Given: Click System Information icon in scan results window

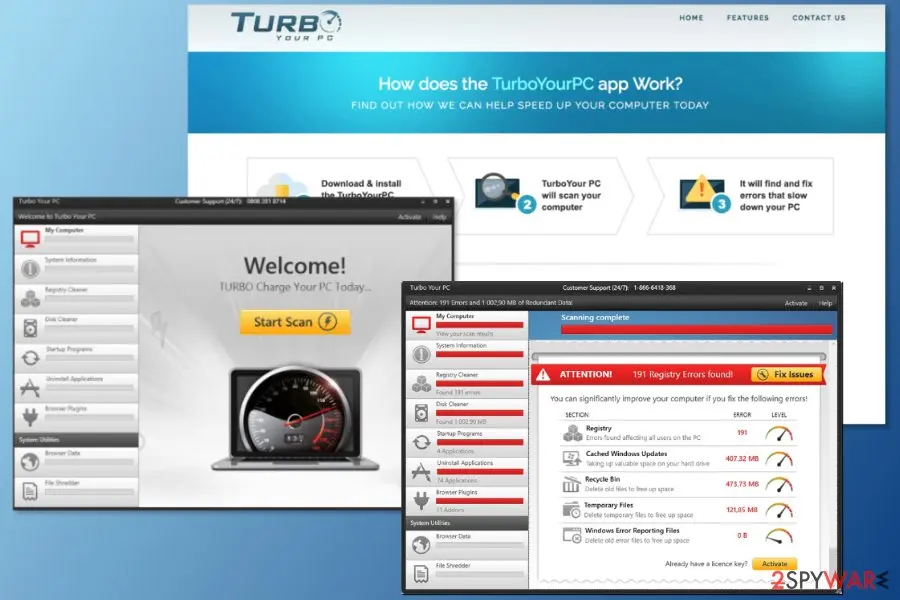Looking at the screenshot, I should (421, 354).
